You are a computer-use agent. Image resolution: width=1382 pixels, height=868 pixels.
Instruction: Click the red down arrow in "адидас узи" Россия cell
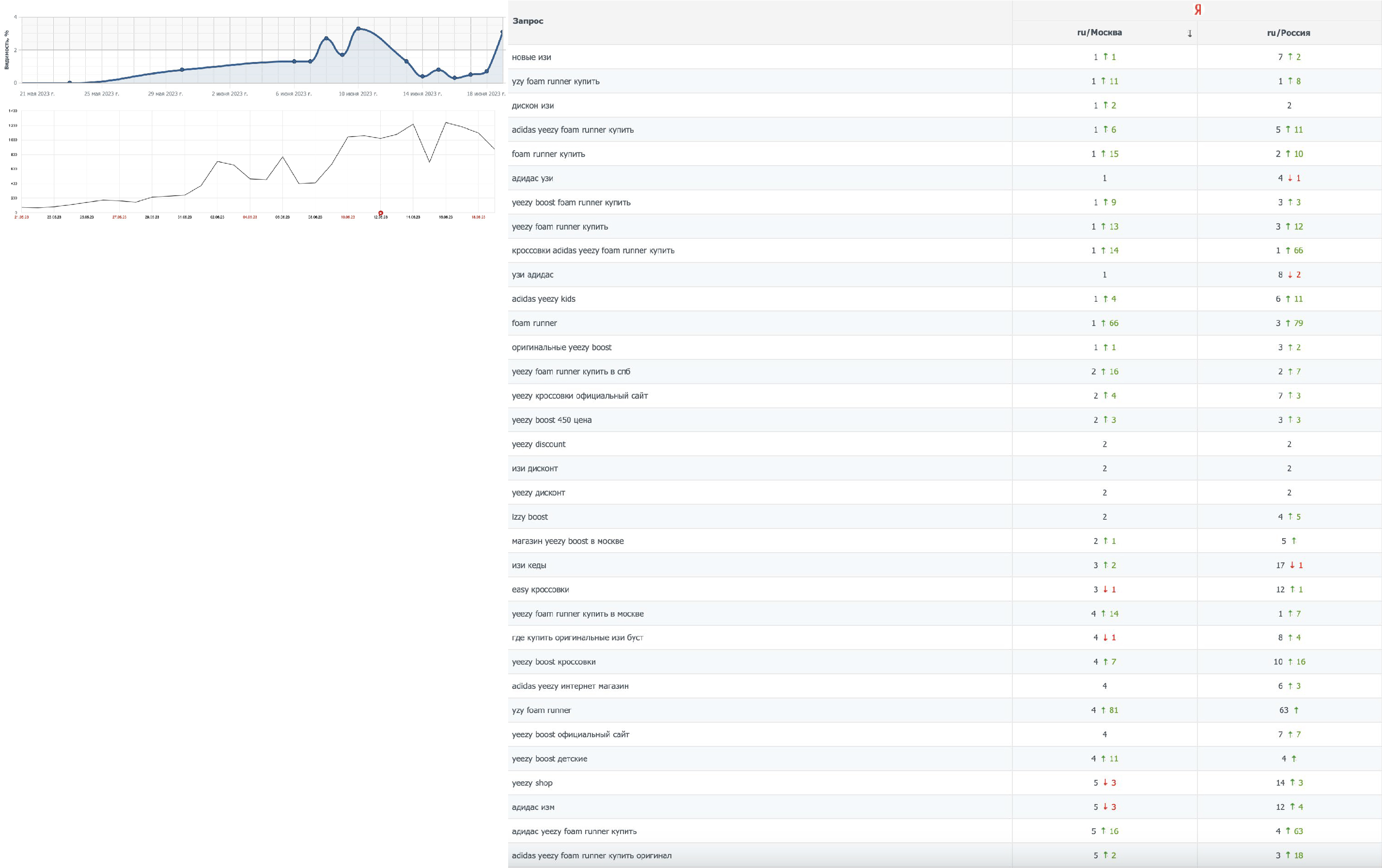click(x=1289, y=178)
